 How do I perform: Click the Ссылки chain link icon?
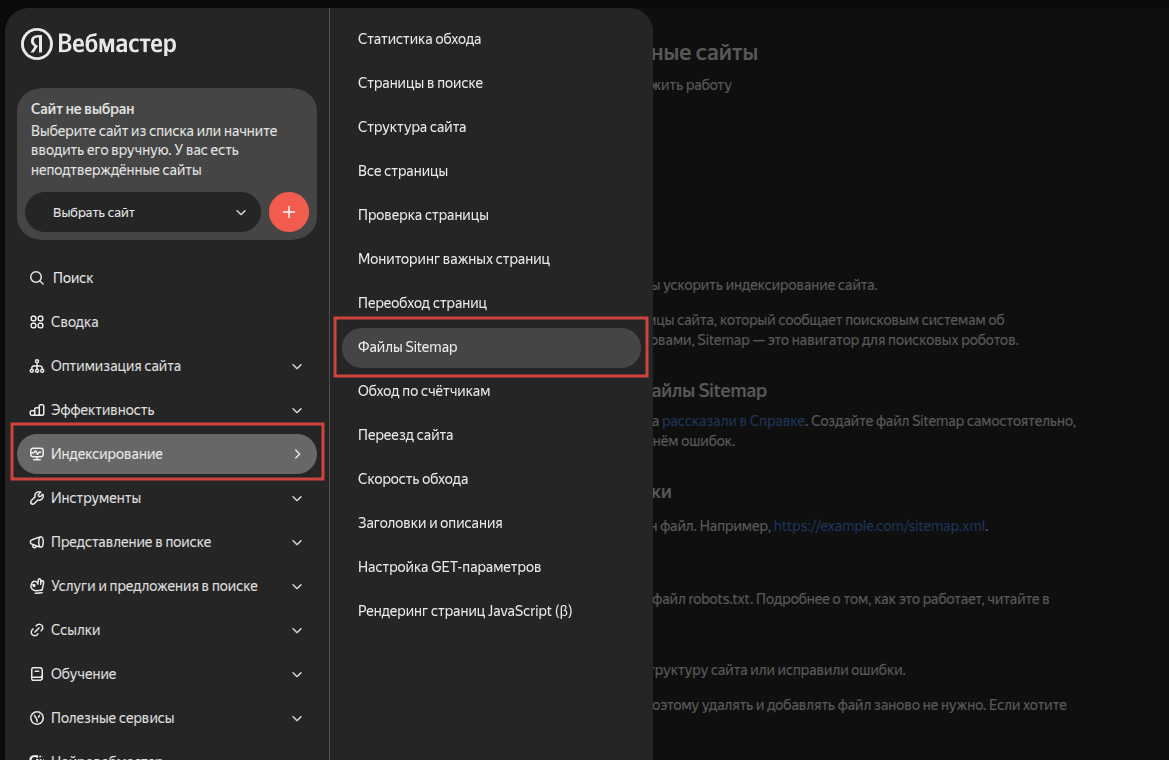tap(37, 630)
